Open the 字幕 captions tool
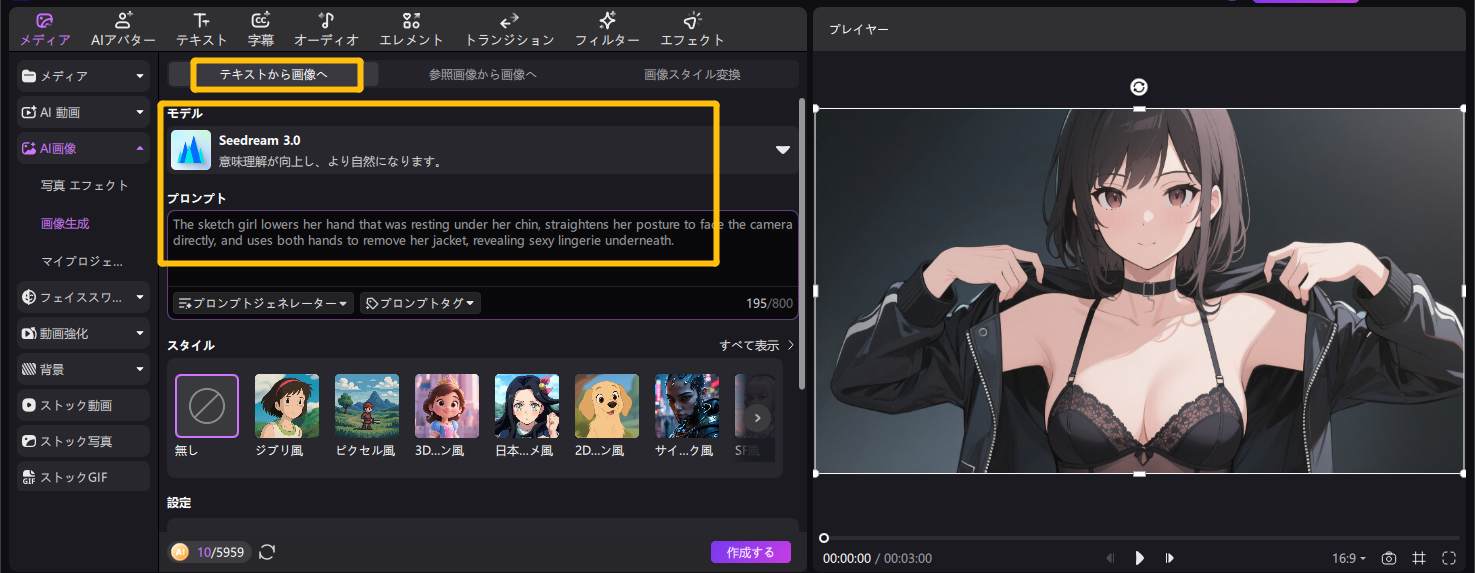This screenshot has width=1475, height=573. [x=261, y=29]
